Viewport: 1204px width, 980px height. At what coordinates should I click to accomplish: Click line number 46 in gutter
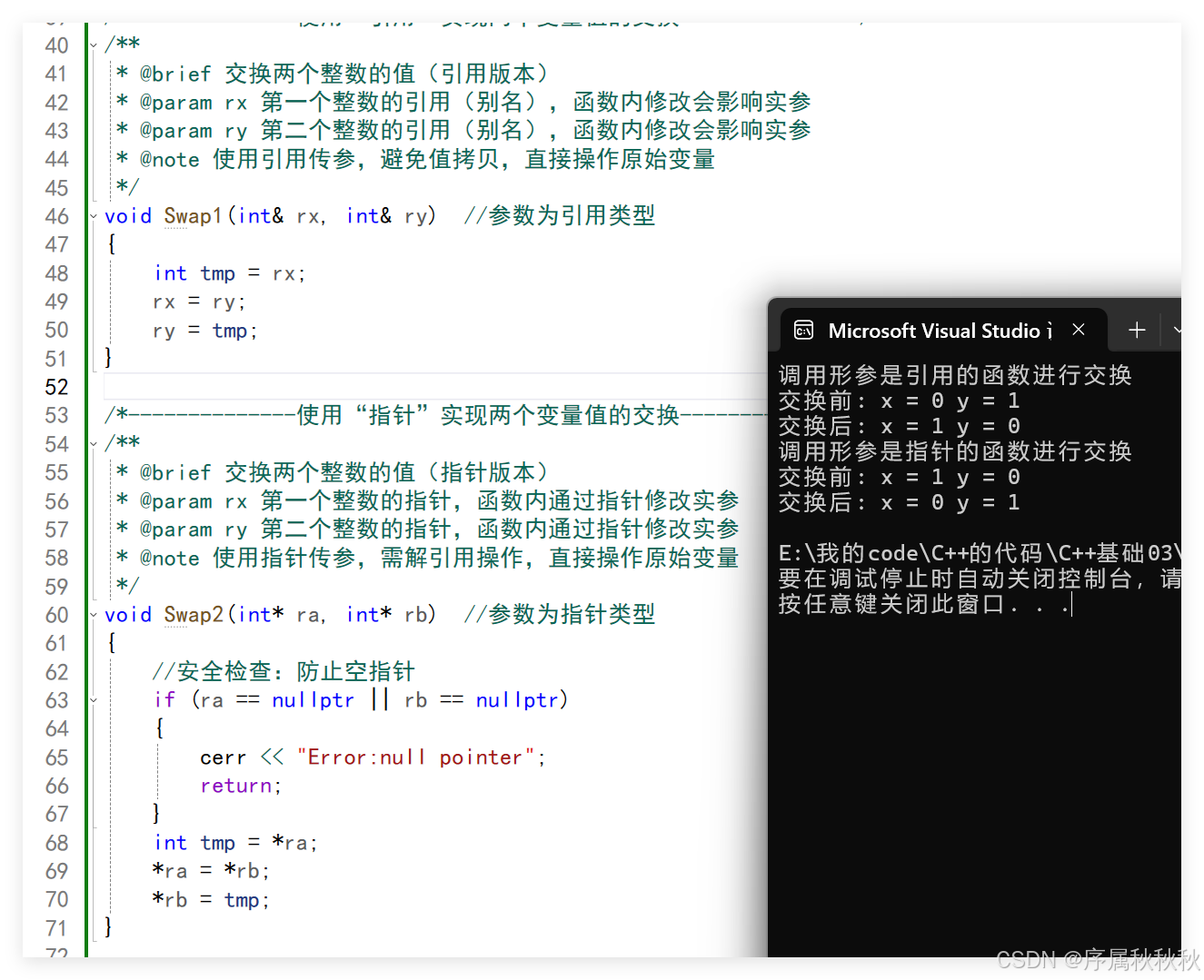[x=56, y=216]
